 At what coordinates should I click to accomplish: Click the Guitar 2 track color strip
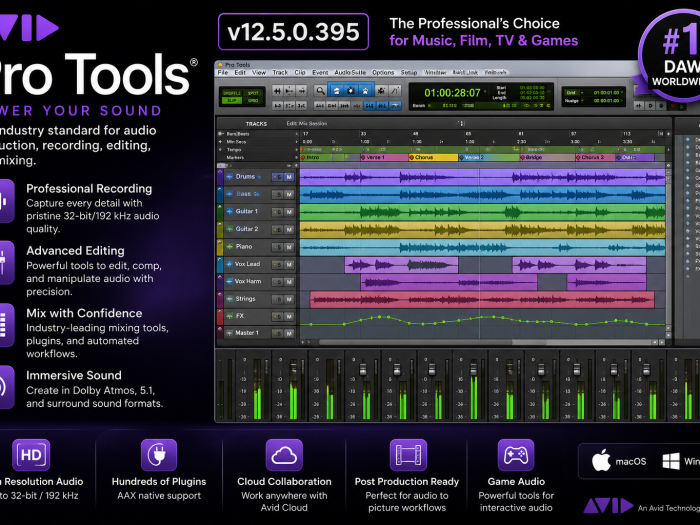pos(220,229)
